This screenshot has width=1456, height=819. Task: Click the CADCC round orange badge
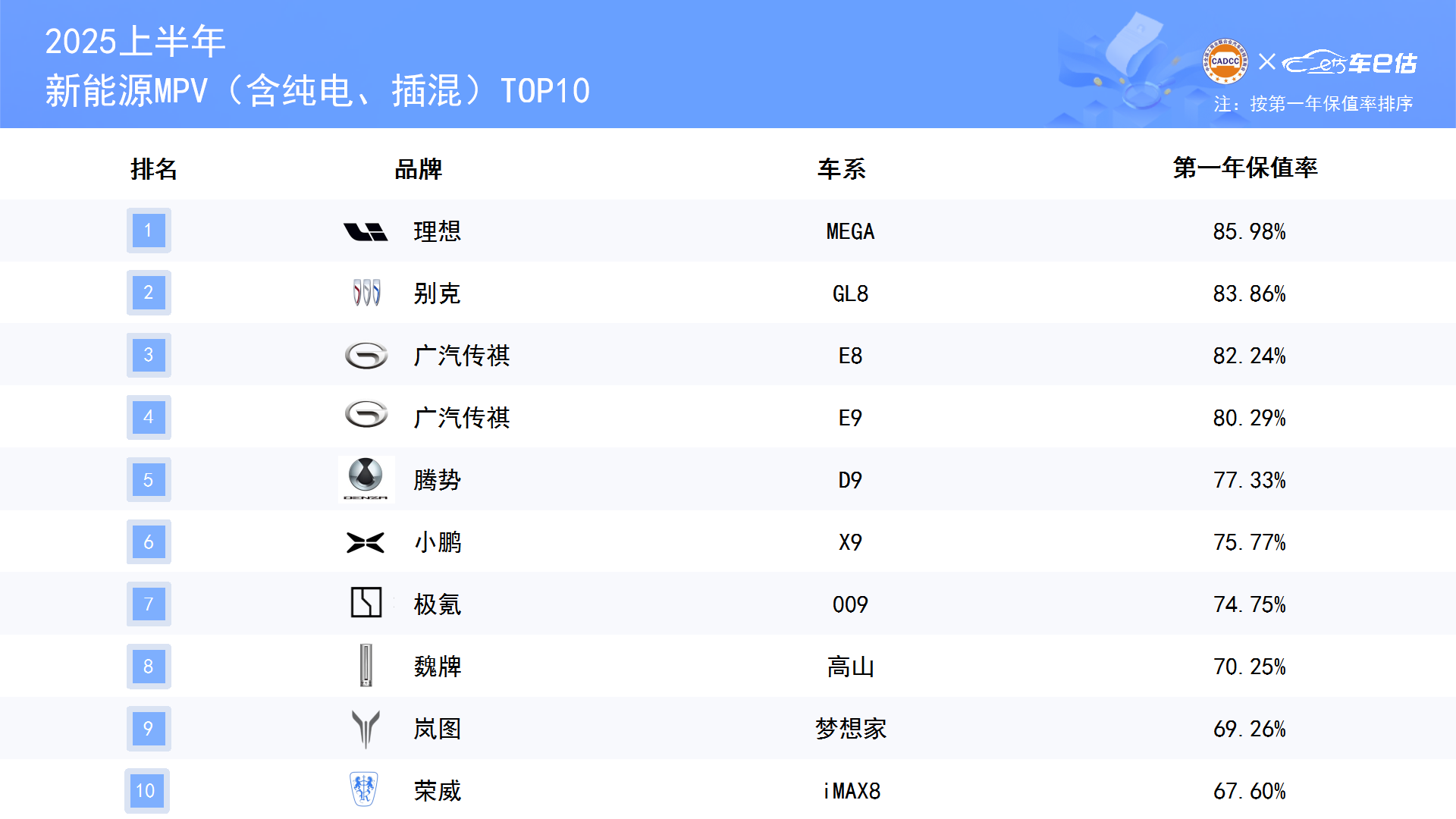(1225, 61)
